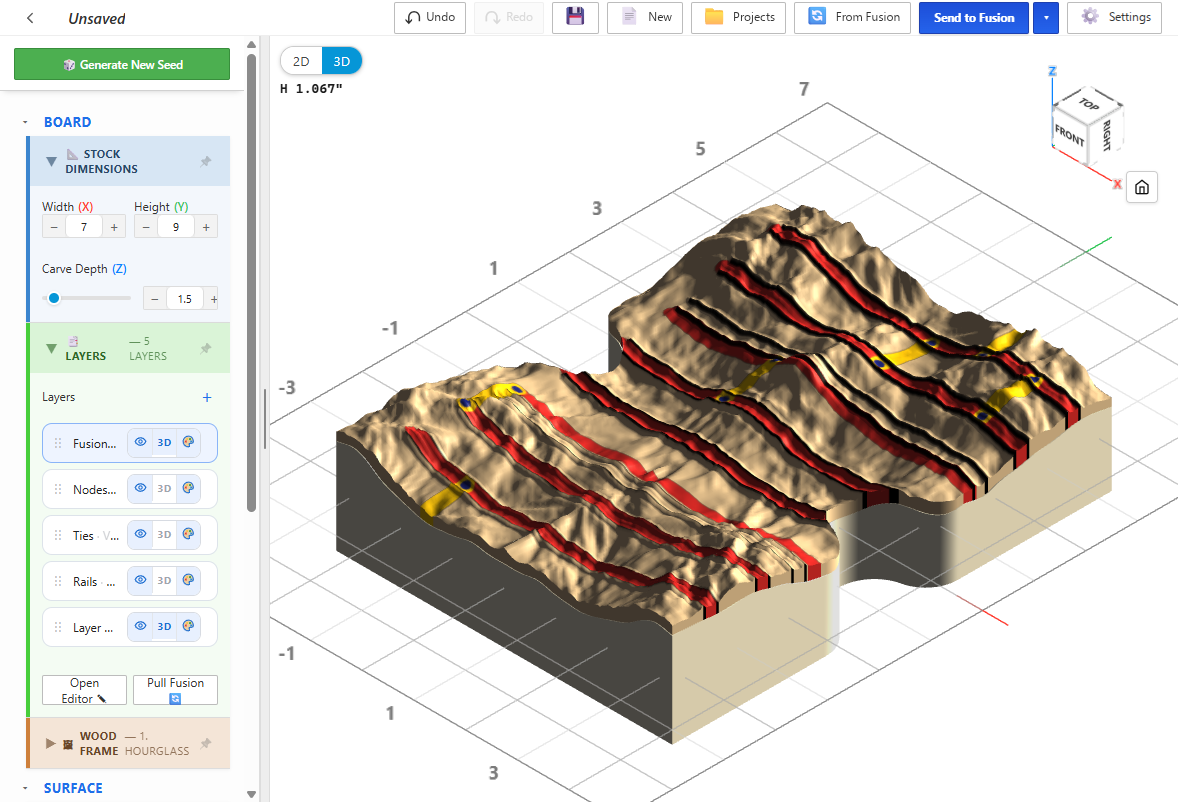Expand the Wood Frame section
The height and width of the screenshot is (802, 1178).
(x=50, y=743)
